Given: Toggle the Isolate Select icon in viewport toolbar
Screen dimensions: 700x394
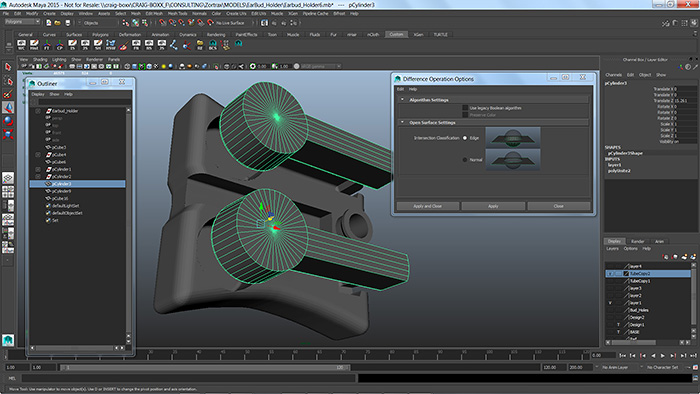Looking at the screenshot, I should 216,66.
